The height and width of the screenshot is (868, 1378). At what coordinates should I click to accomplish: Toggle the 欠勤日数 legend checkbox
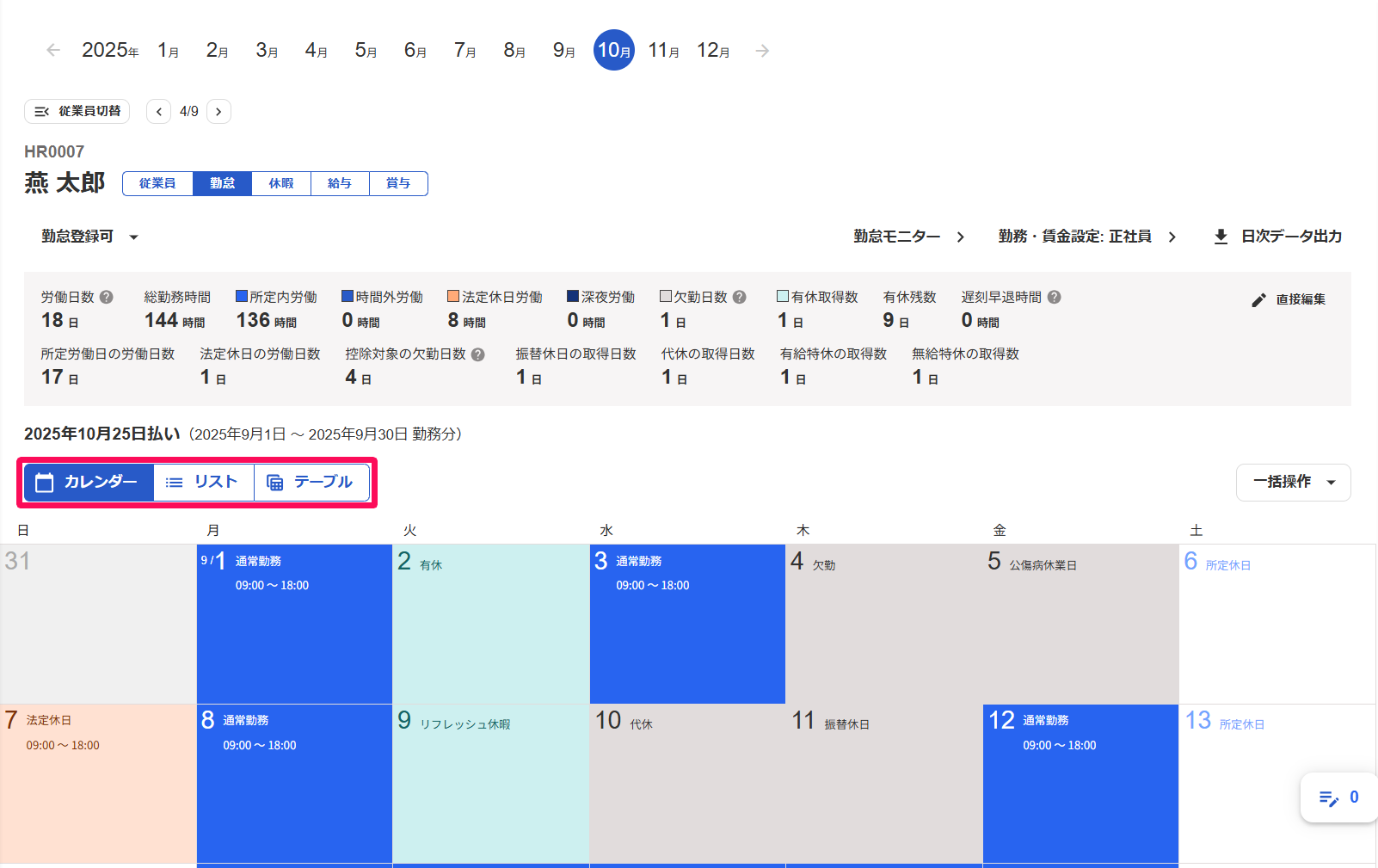point(666,296)
